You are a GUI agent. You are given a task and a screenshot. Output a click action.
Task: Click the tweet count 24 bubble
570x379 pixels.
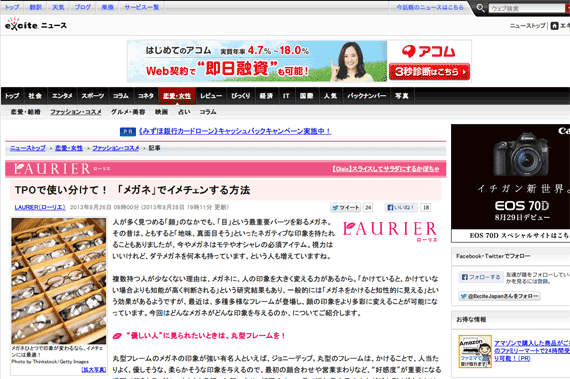368,207
